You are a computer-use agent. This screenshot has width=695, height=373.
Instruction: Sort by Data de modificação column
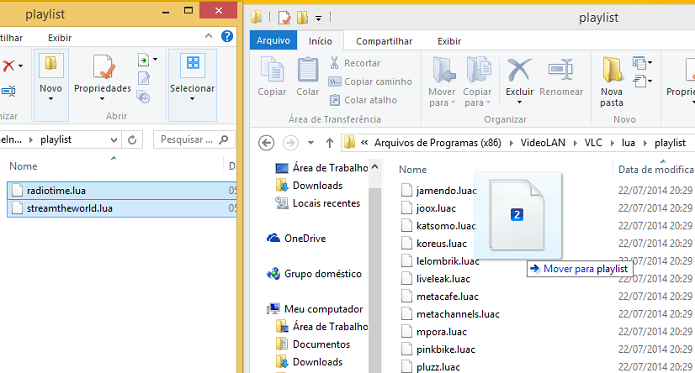[x=656, y=169]
